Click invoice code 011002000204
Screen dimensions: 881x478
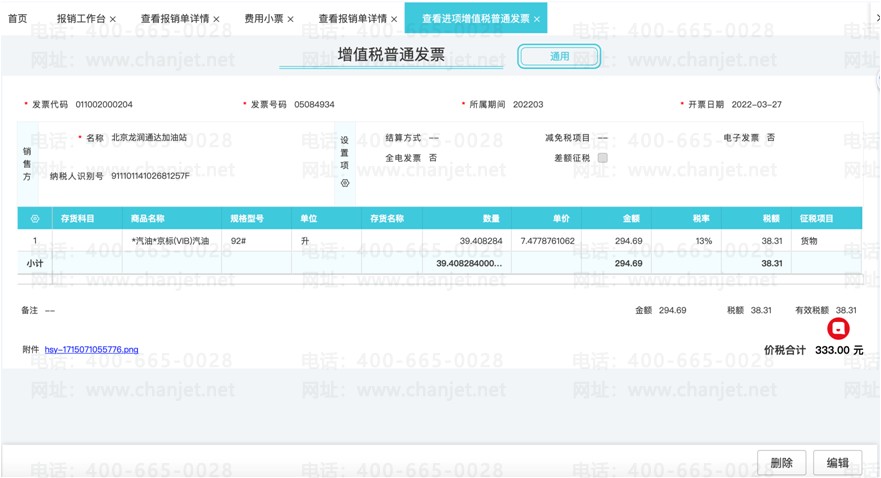(104, 104)
